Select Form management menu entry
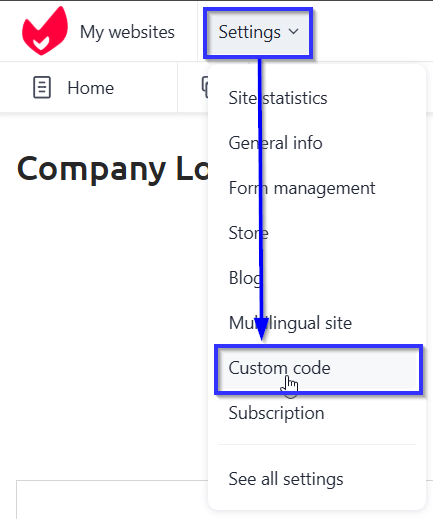 pos(302,188)
